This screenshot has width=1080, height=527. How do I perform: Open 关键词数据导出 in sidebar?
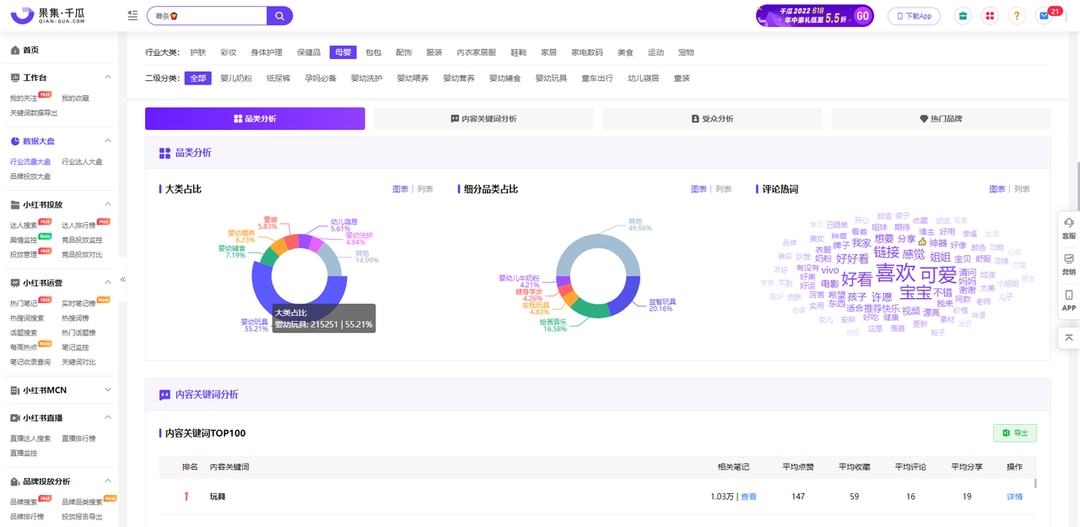click(34, 112)
